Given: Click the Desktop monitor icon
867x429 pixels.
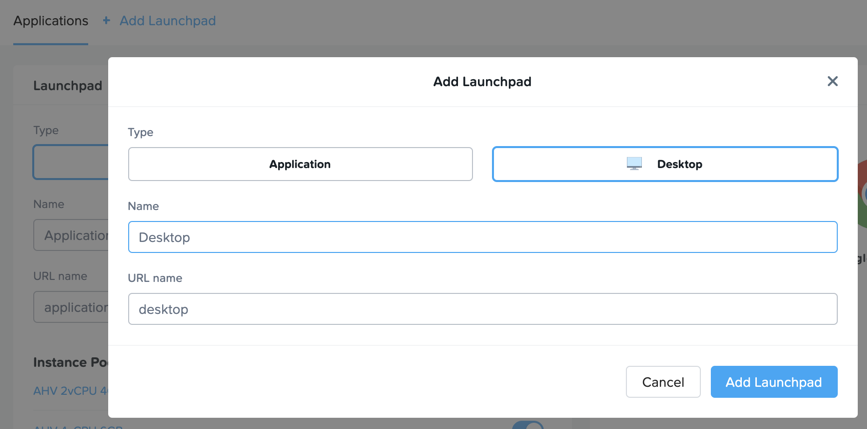Looking at the screenshot, I should (x=634, y=164).
